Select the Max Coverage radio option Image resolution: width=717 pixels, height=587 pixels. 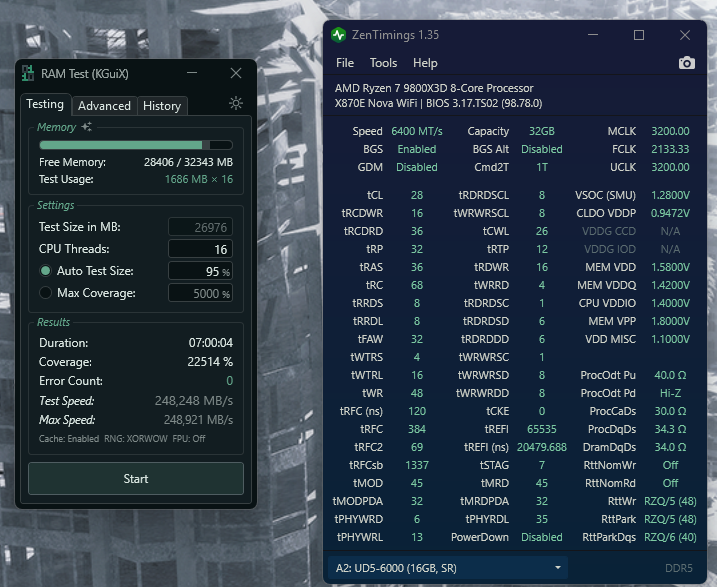tap(45, 293)
